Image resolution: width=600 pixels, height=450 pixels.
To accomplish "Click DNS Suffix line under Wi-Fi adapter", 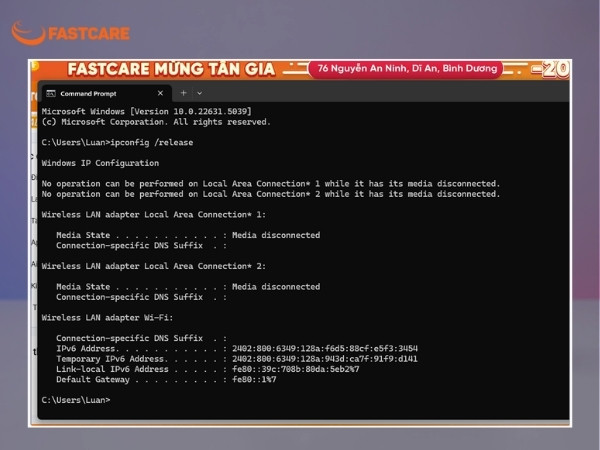I will click(x=142, y=338).
